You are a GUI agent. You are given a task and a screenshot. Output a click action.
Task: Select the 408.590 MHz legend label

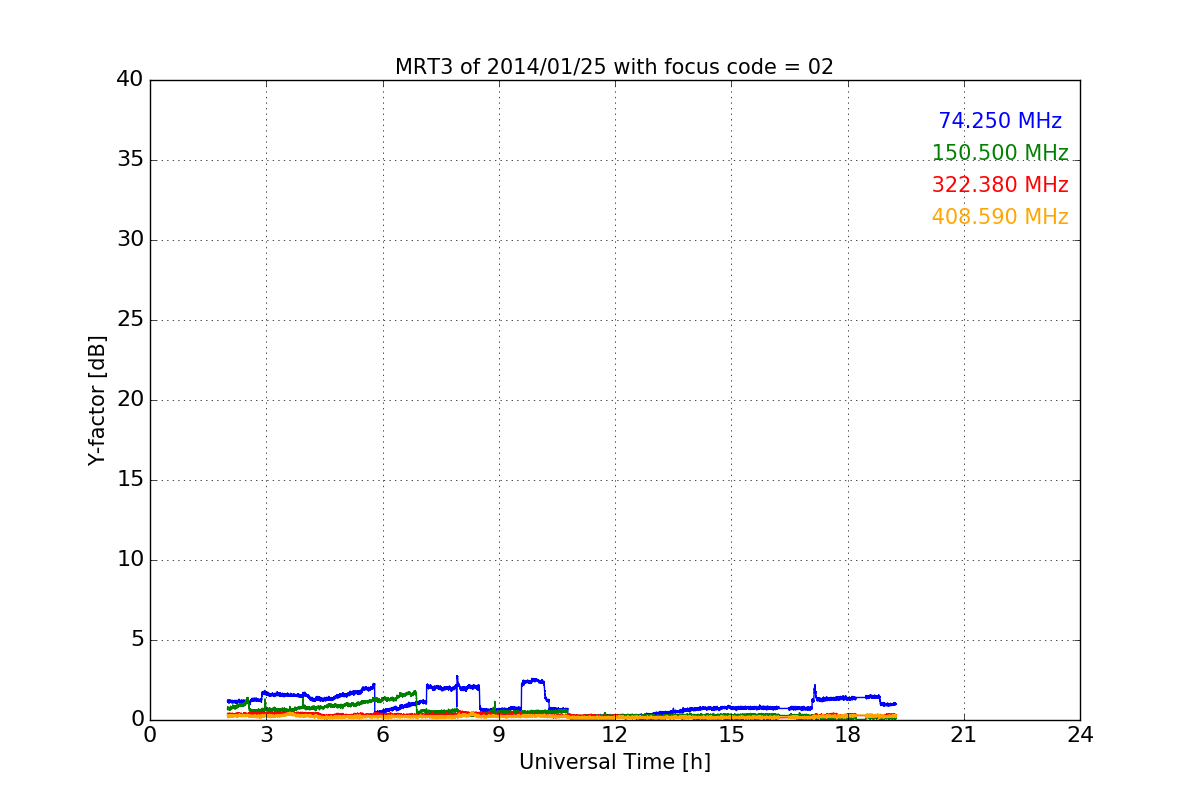1000,217
